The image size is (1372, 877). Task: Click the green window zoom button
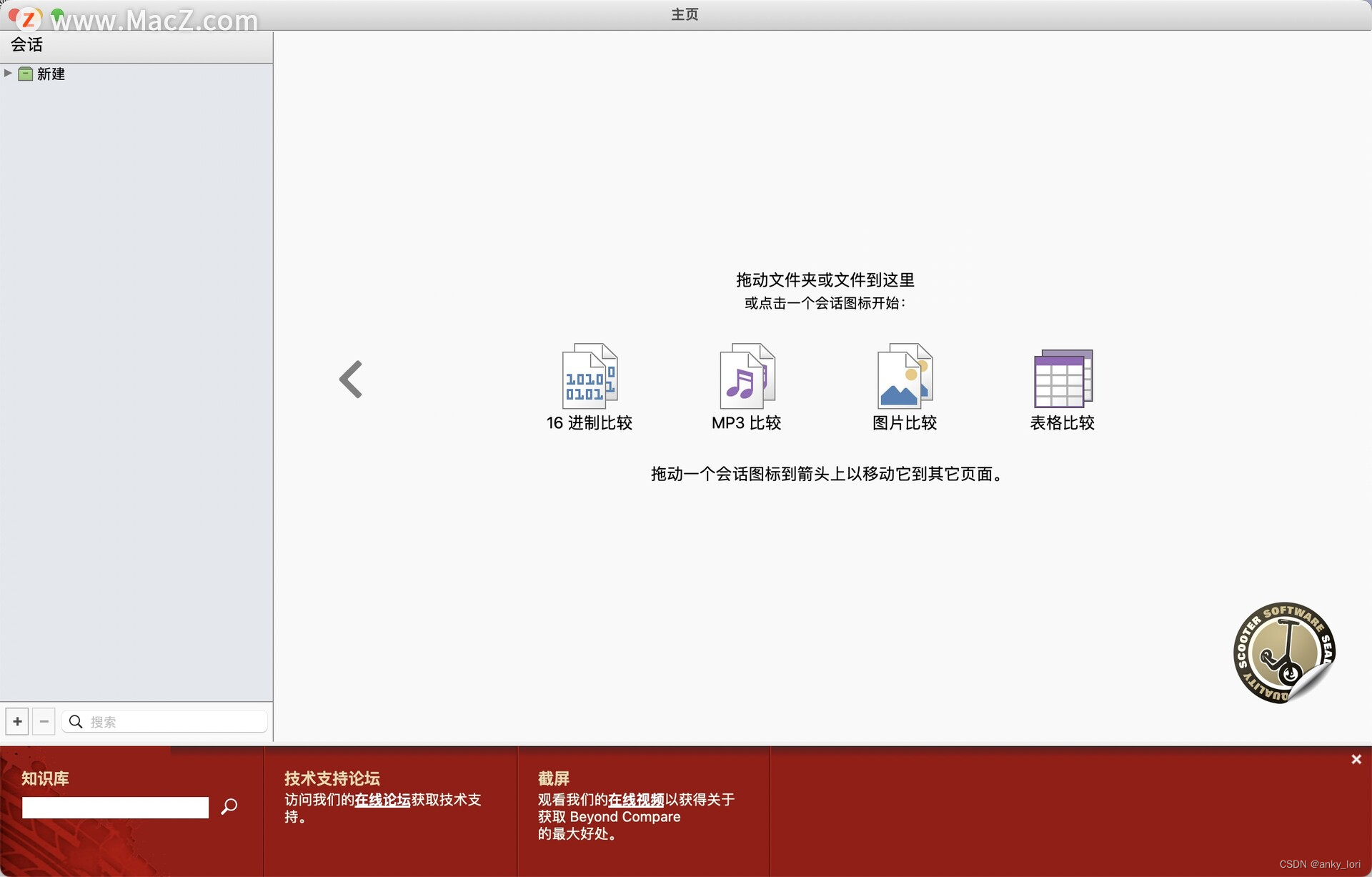(58, 14)
